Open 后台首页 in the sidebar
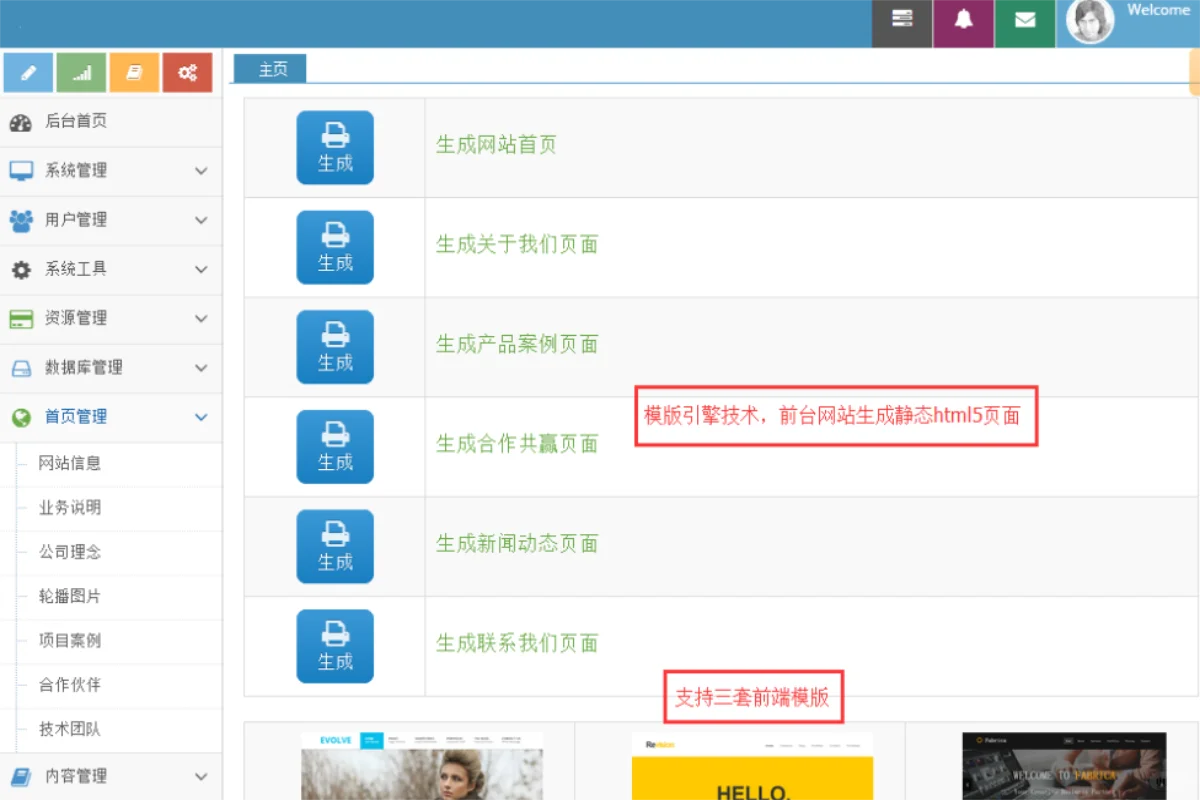Screen dimensions: 1200x800 click(x=76, y=121)
